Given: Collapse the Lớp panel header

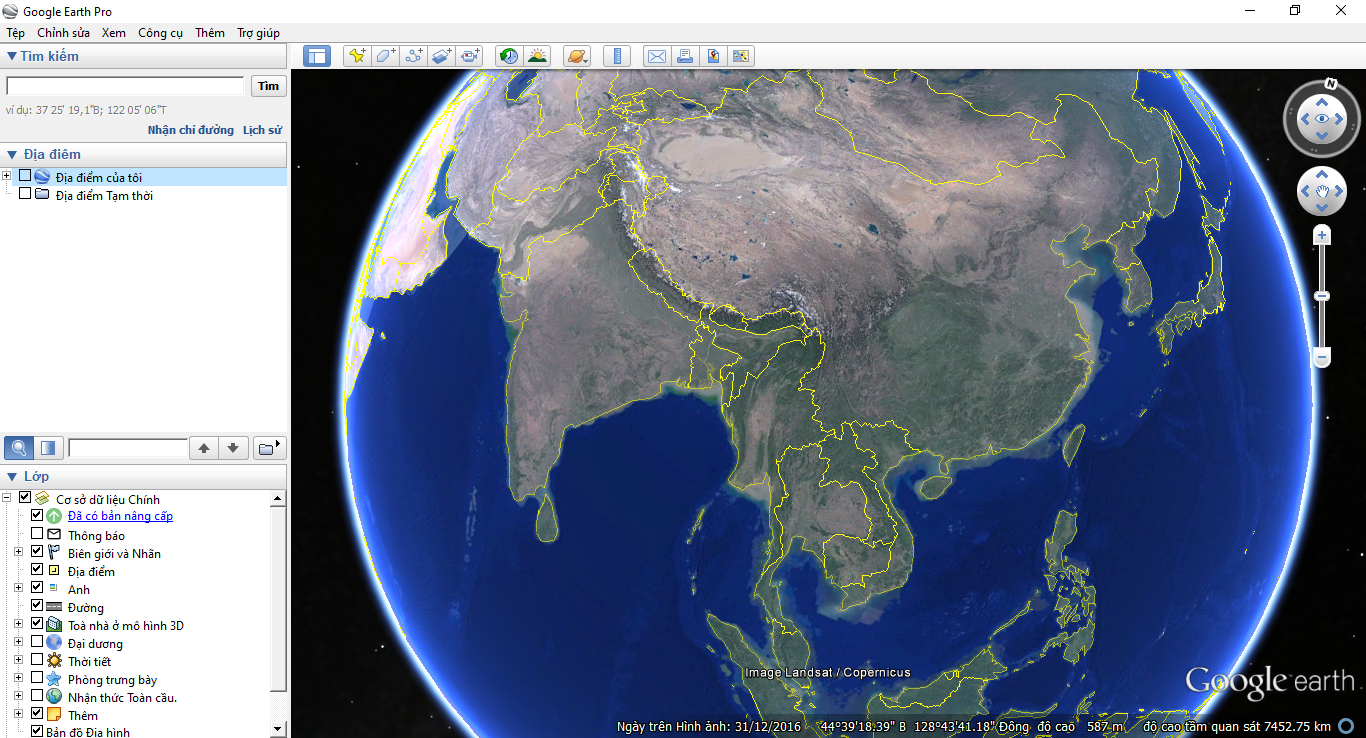Looking at the screenshot, I should point(12,476).
